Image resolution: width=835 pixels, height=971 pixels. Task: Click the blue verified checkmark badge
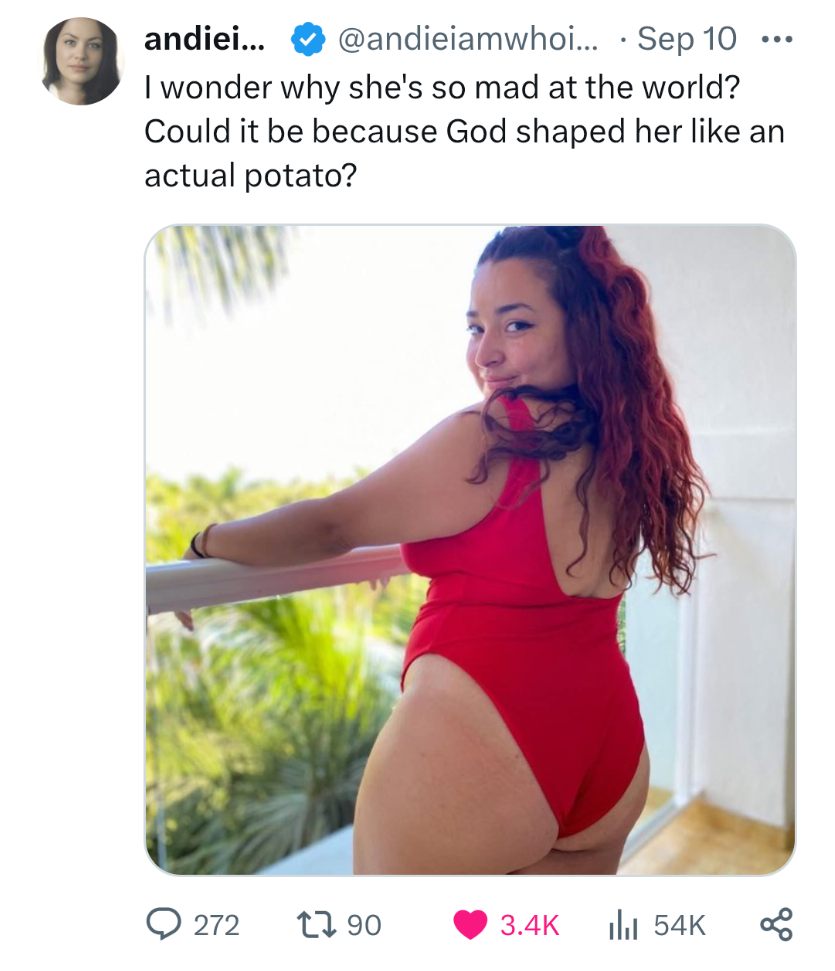pos(308,39)
